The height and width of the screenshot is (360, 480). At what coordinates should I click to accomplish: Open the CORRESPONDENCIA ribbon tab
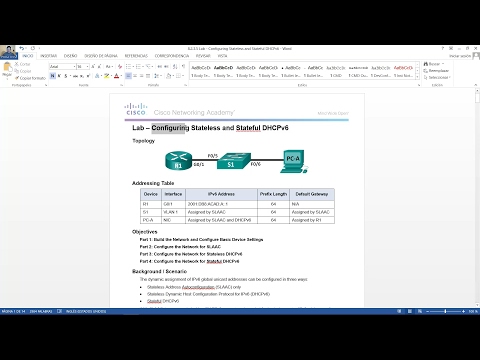172,56
